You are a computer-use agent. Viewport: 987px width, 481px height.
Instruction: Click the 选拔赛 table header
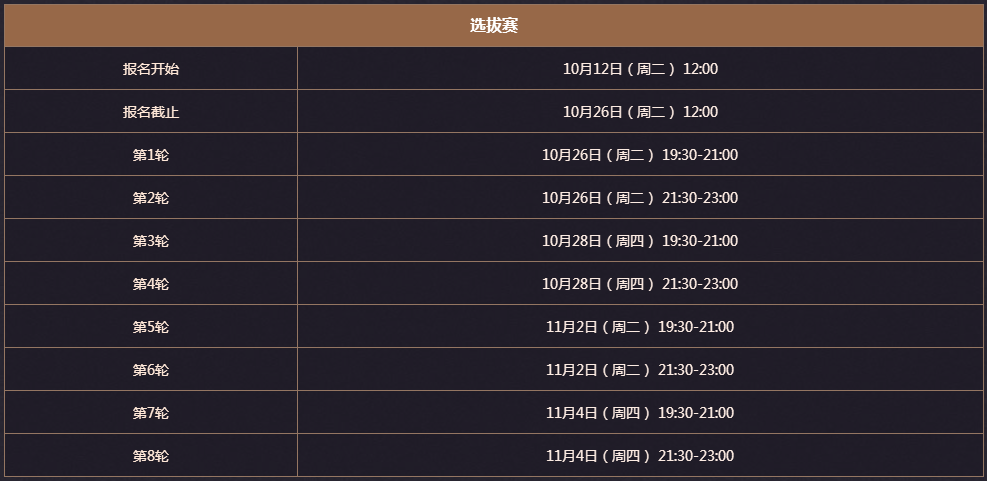click(494, 26)
